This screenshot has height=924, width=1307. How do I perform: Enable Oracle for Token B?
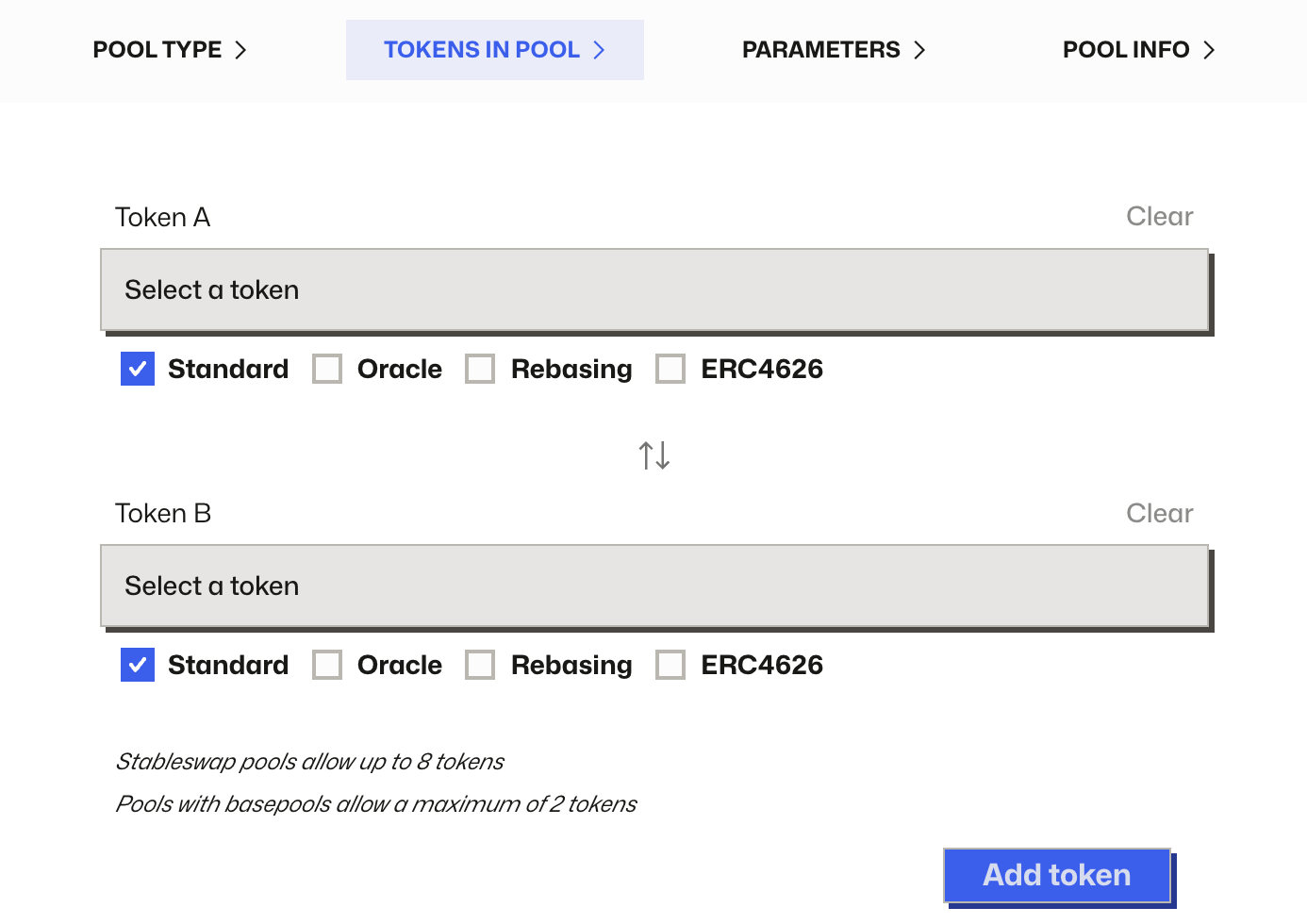coord(327,665)
